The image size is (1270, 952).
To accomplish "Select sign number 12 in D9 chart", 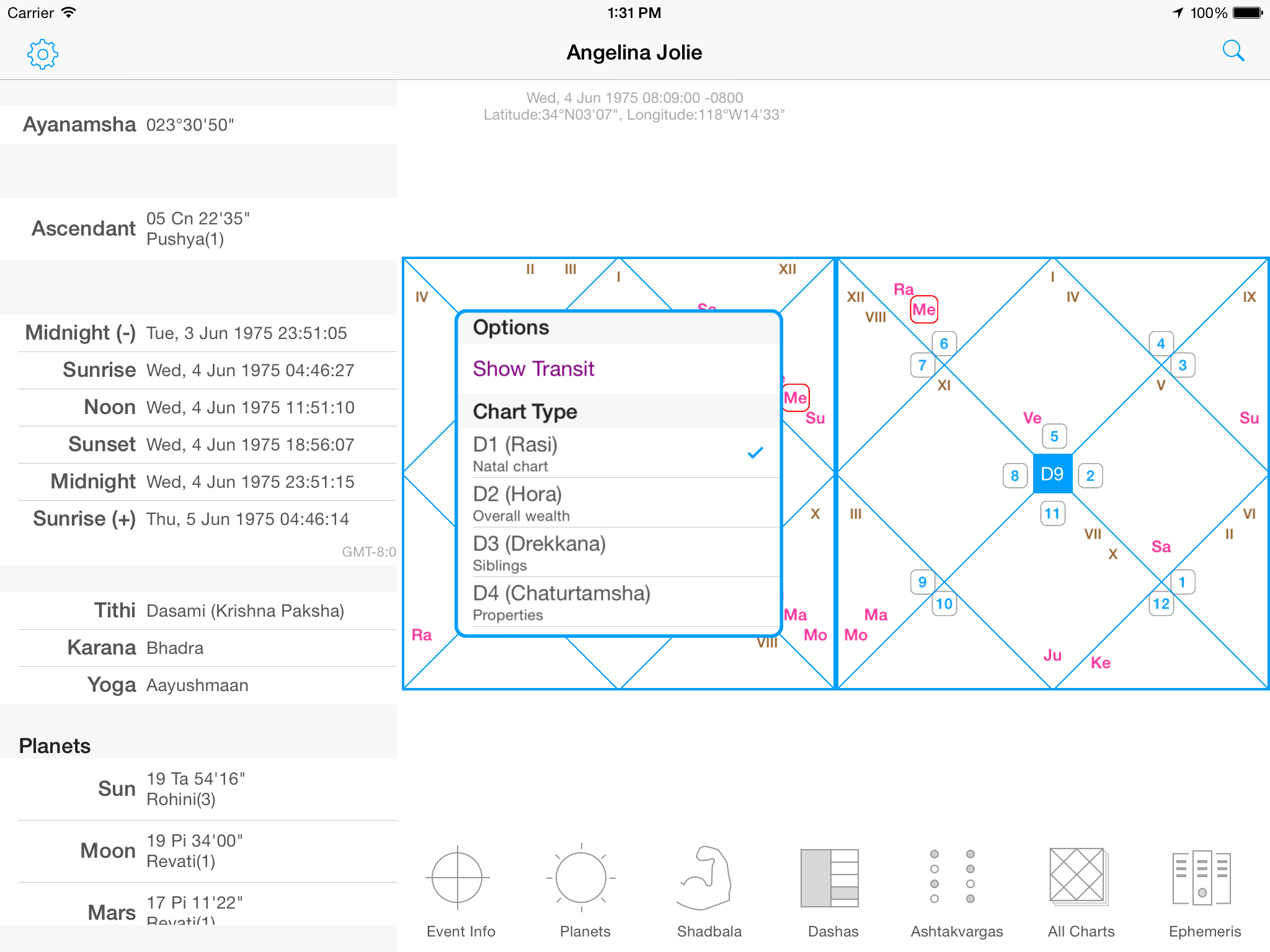I will click(1161, 604).
